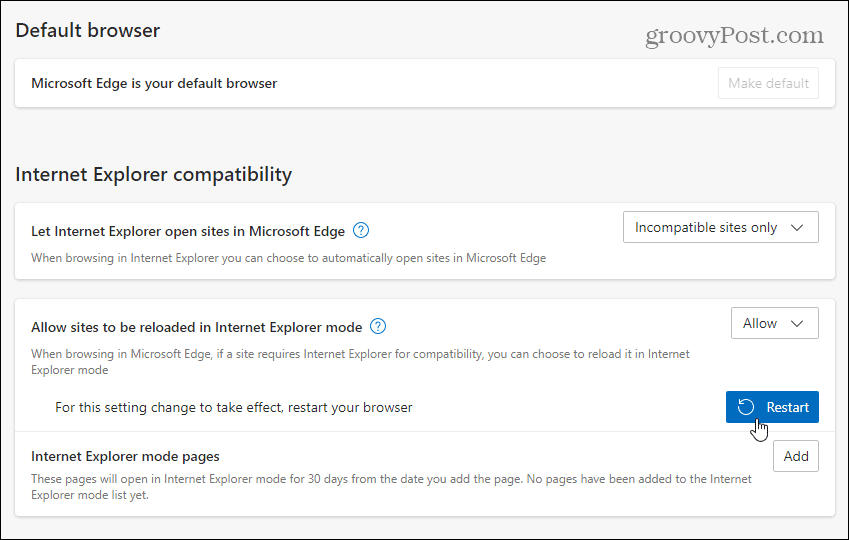
Task: Click the 'These pages will open in Internet Explorer mode' description
Action: pyautogui.click(x=391, y=486)
